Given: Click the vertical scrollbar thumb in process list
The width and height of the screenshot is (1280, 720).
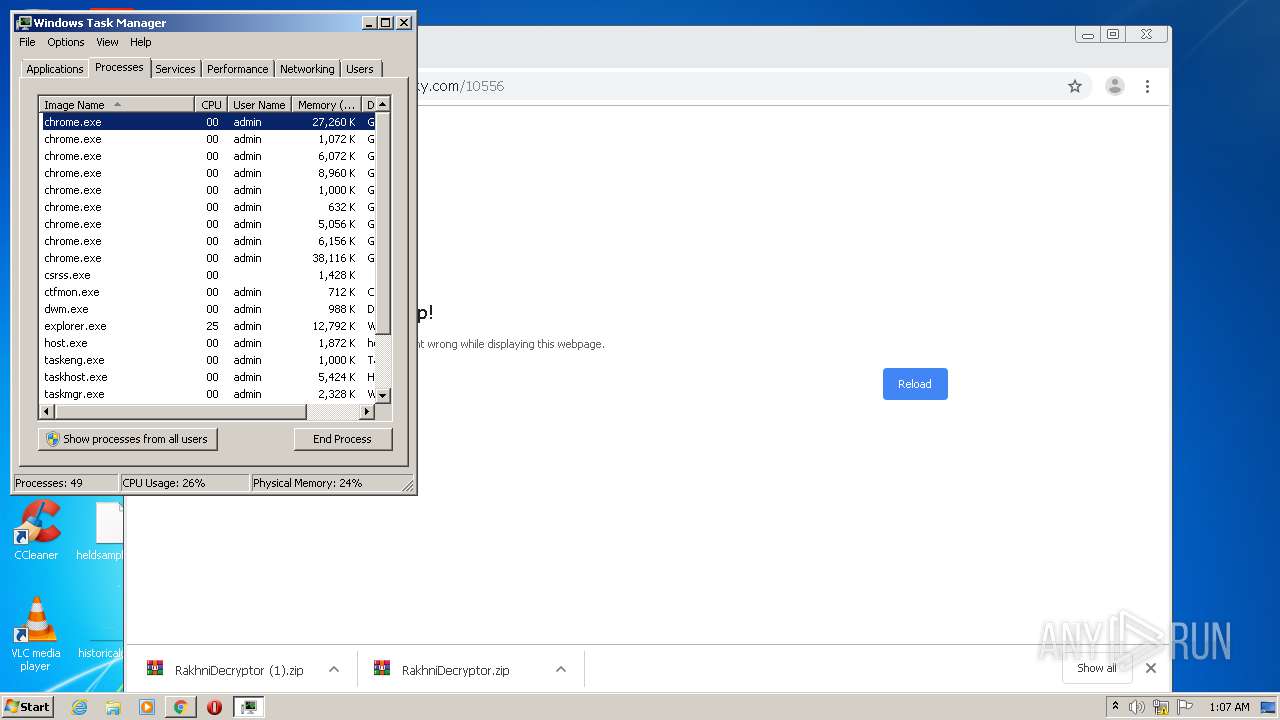Looking at the screenshot, I should click(382, 222).
